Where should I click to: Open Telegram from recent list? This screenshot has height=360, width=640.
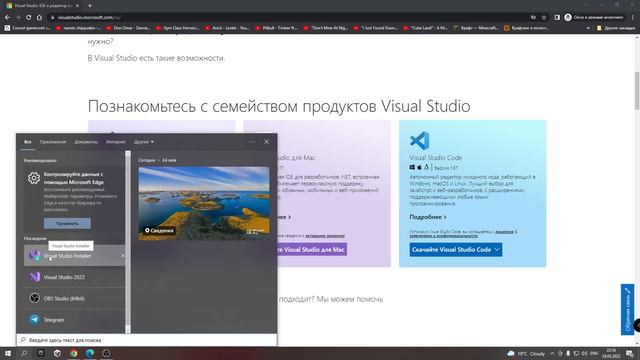(74, 320)
